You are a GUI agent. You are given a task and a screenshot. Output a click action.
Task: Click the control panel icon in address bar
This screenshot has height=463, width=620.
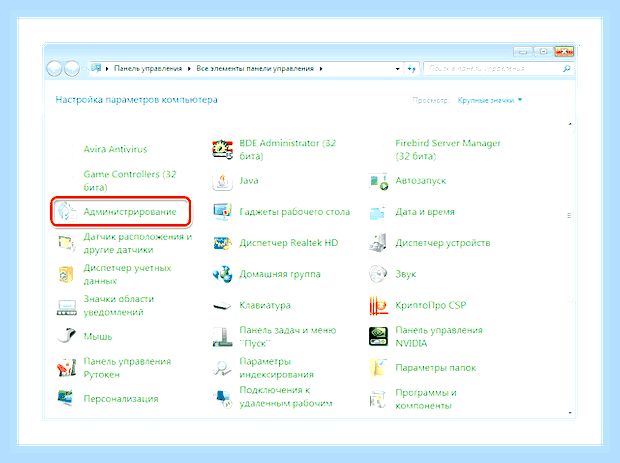pyautogui.click(x=96, y=68)
